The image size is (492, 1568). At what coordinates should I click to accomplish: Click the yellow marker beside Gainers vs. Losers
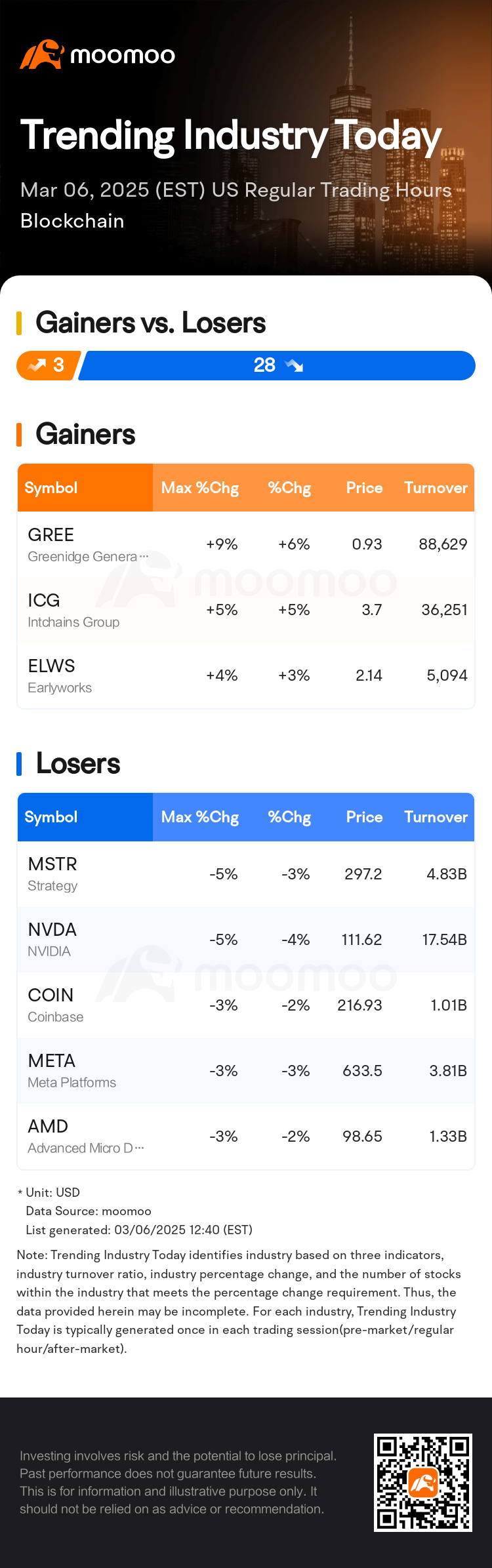tap(19, 323)
